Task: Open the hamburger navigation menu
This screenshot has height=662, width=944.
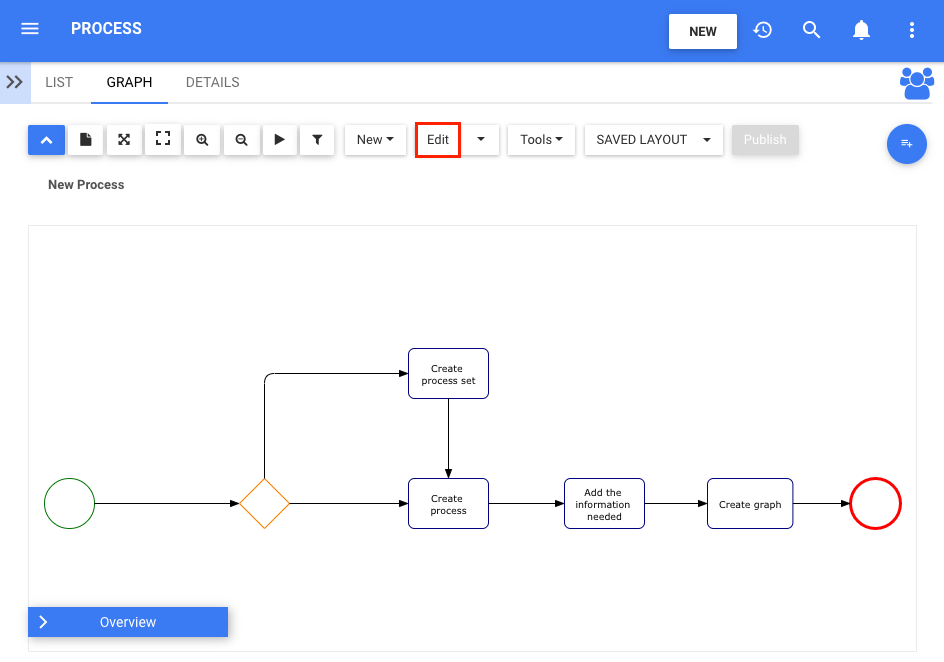Action: [x=30, y=30]
